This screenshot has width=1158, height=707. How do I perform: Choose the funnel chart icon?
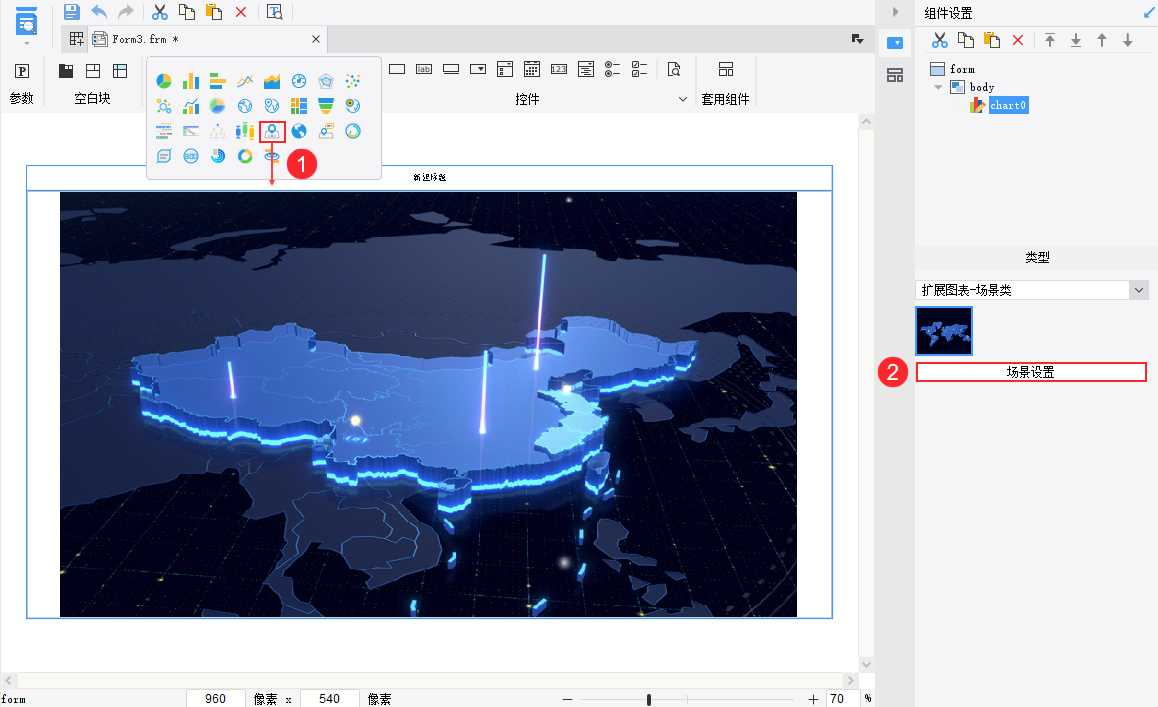click(326, 106)
